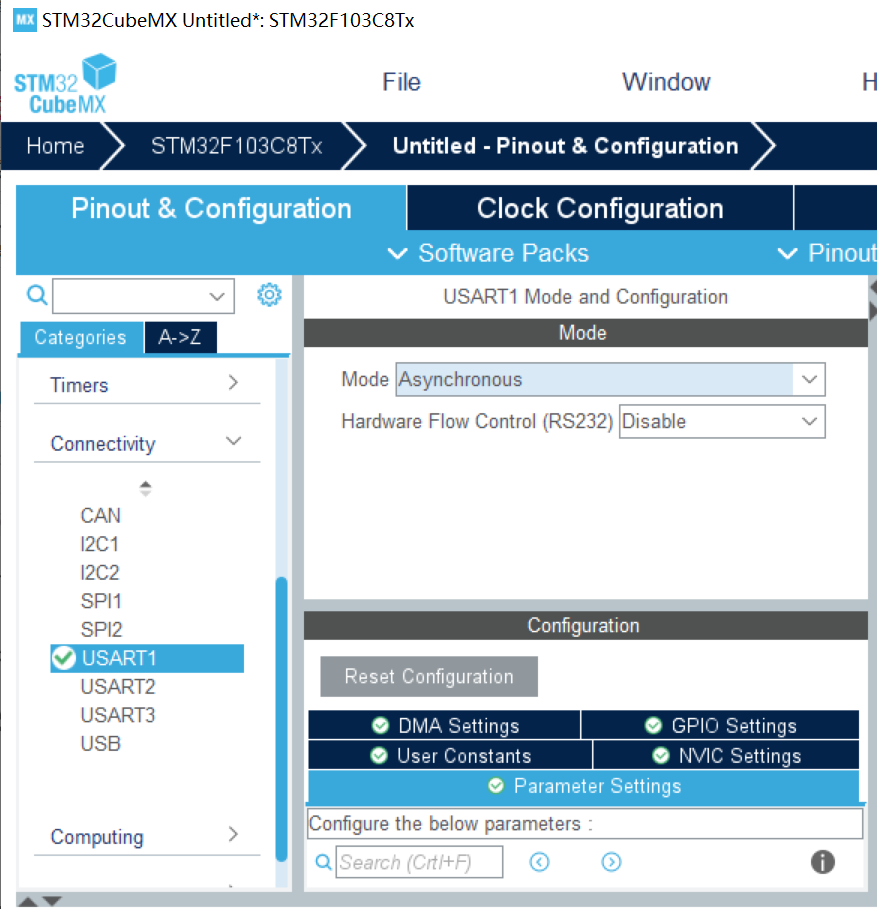Click the MX title bar app icon
Image resolution: width=877 pixels, height=909 pixels.
24,20
